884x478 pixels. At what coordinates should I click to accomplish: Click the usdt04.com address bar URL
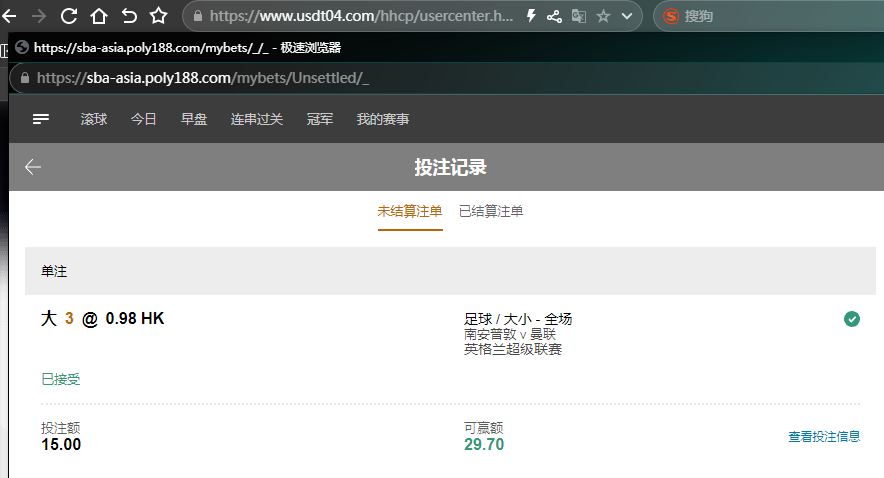(361, 16)
